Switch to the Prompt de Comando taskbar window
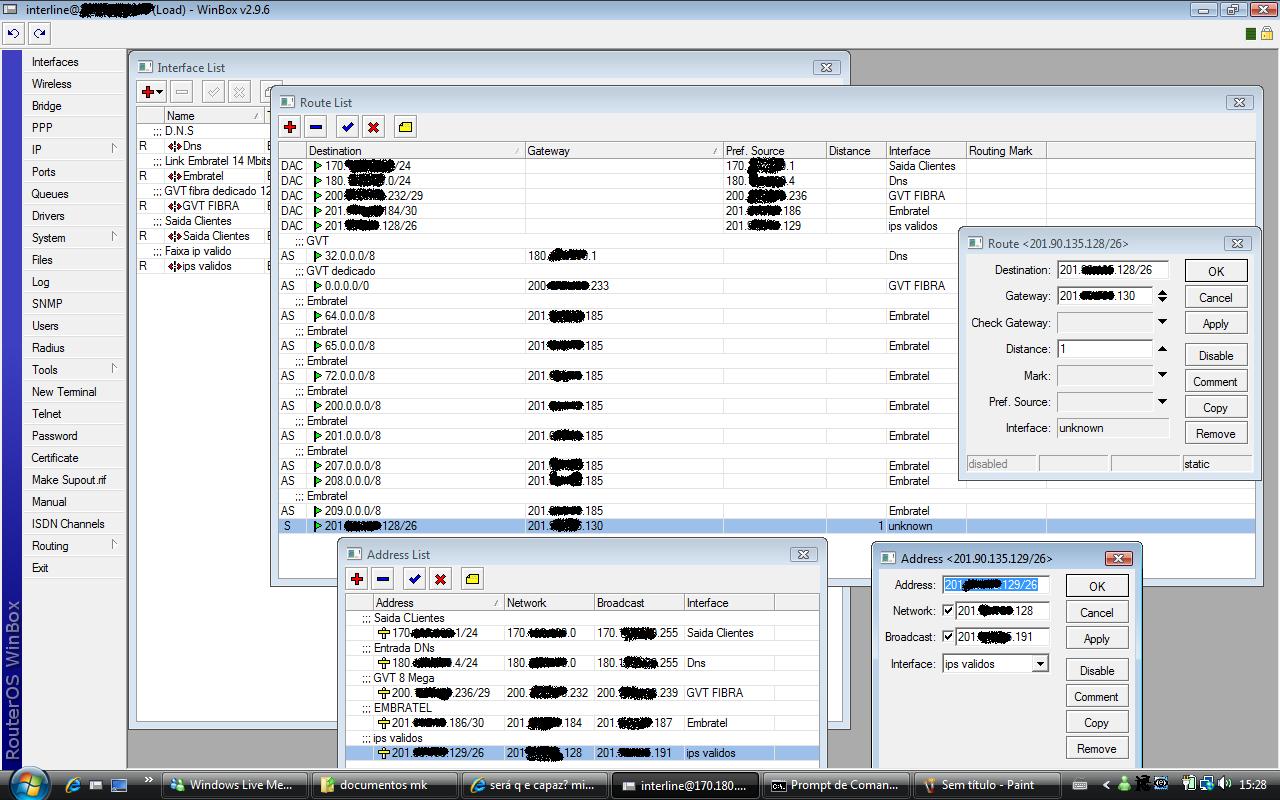The width and height of the screenshot is (1280, 800). [838, 785]
